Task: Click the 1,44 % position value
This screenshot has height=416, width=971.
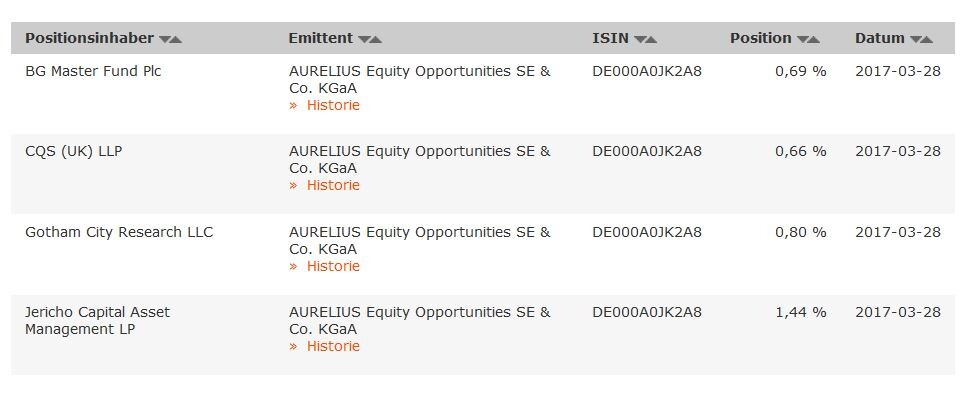Action: 801,313
